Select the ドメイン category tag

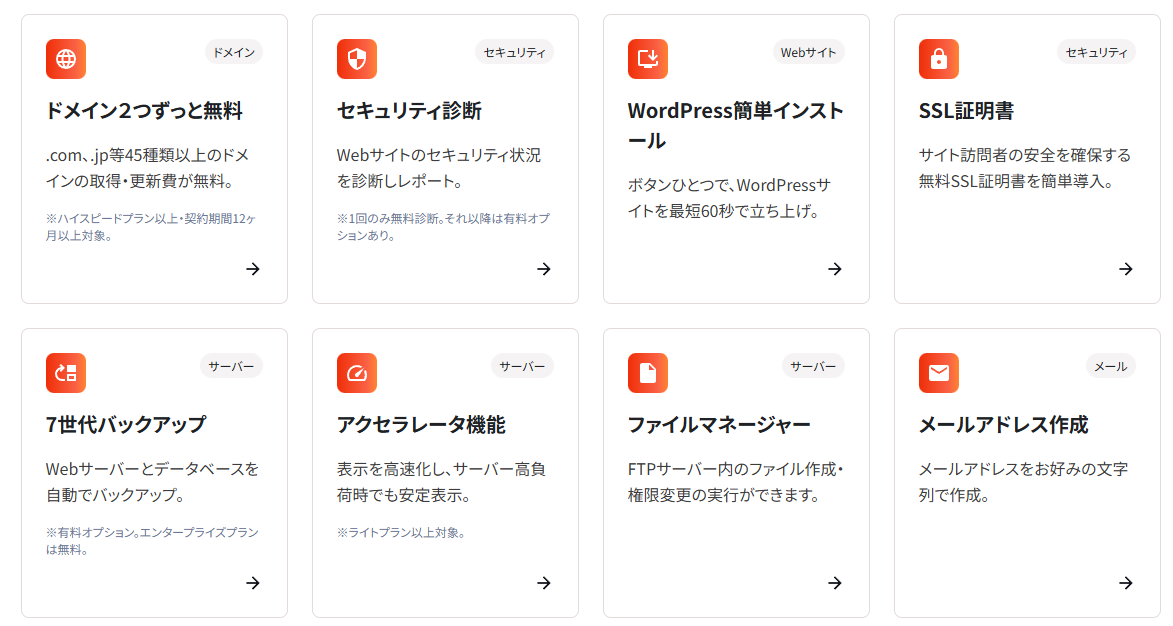[x=234, y=52]
